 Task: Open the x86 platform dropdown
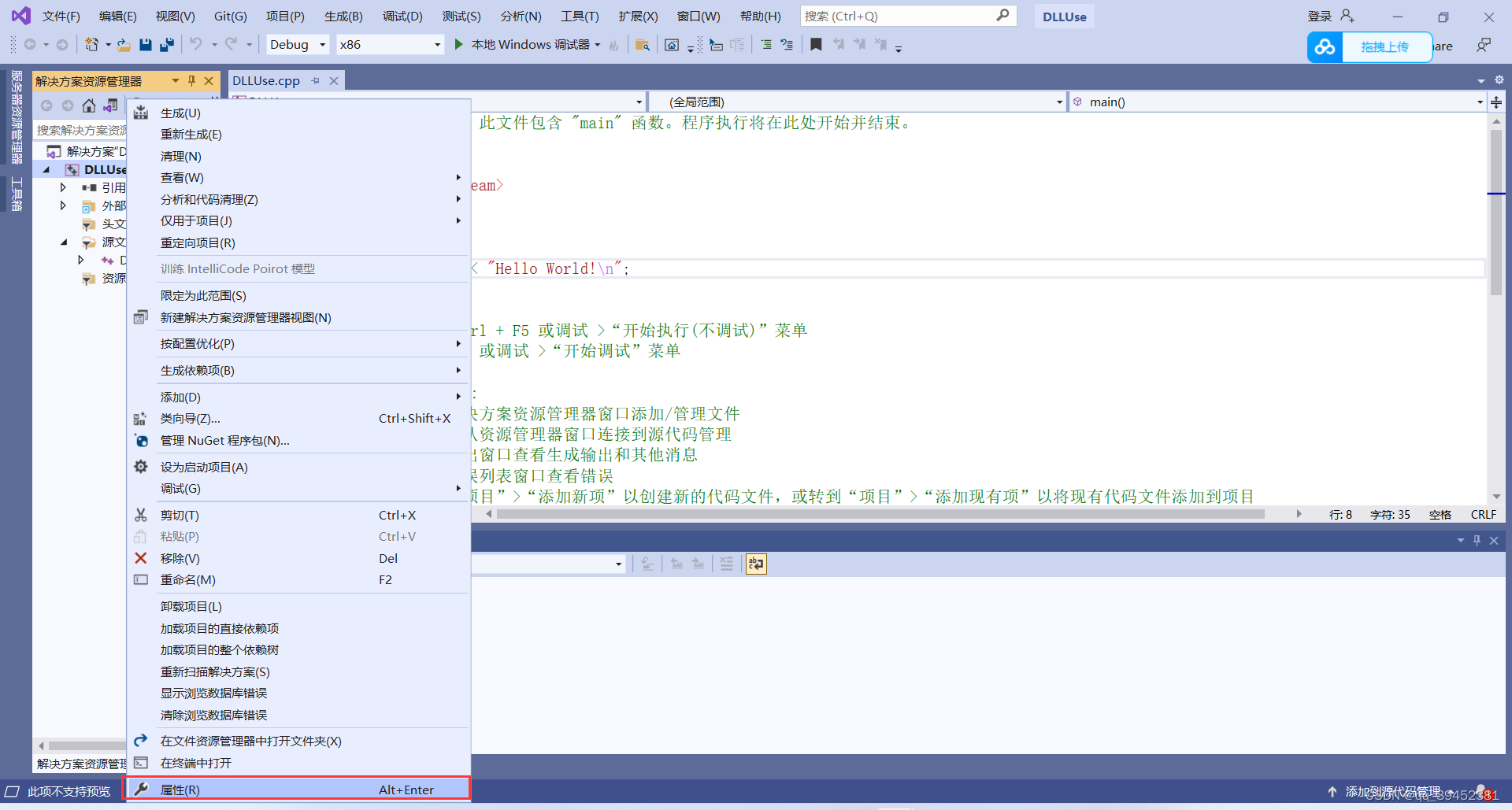[390, 45]
